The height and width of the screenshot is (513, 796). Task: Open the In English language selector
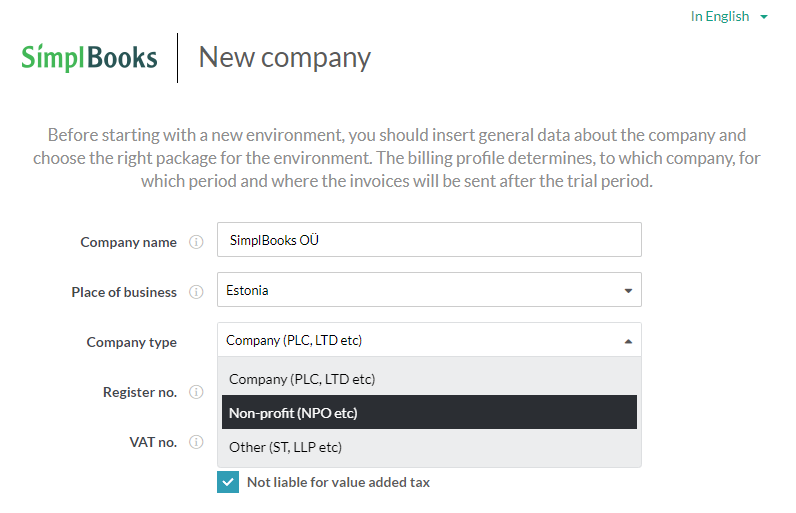(x=729, y=16)
